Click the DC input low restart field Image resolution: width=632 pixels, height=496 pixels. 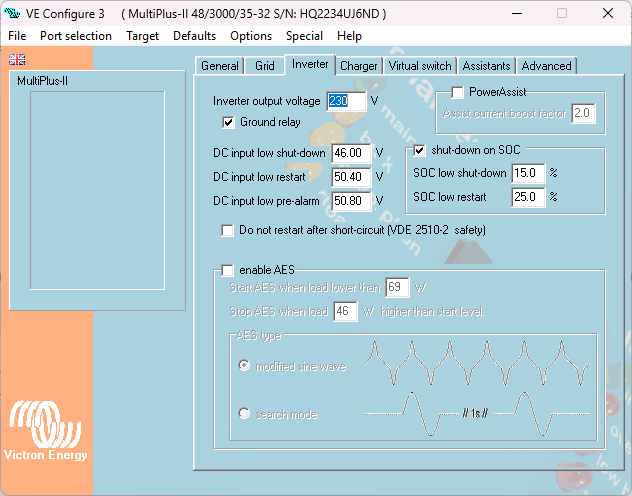point(351,177)
